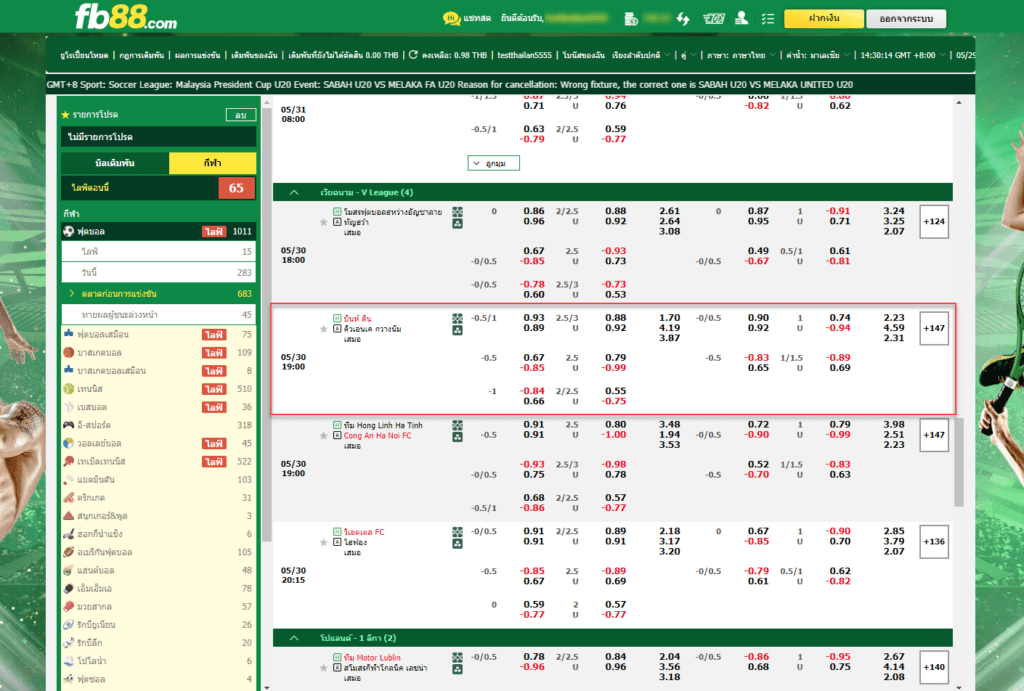
Task: Select the ฮอกกี้น้ำแข็ง hockey icon
Action: point(69,534)
